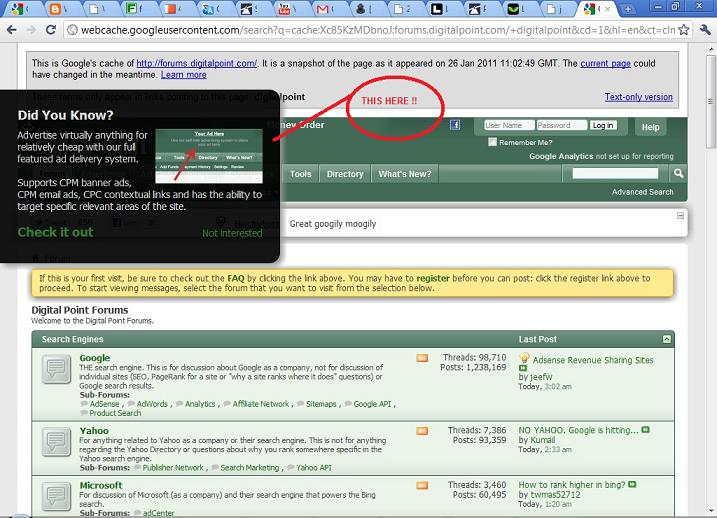Click the register link in yellow notice
The height and width of the screenshot is (518, 717).
(433, 278)
